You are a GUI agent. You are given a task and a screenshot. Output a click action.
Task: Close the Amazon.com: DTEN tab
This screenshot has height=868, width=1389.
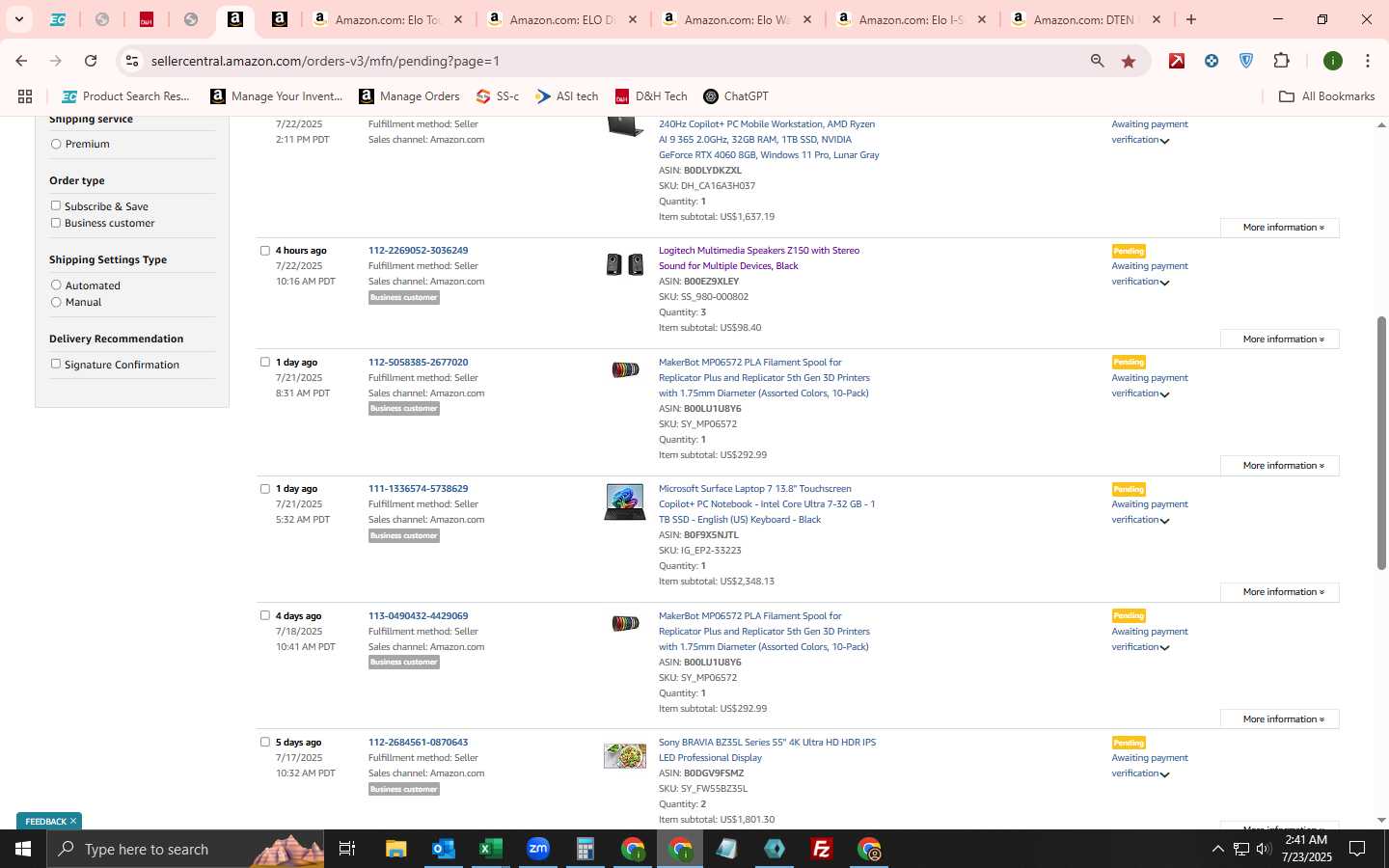1157,19
